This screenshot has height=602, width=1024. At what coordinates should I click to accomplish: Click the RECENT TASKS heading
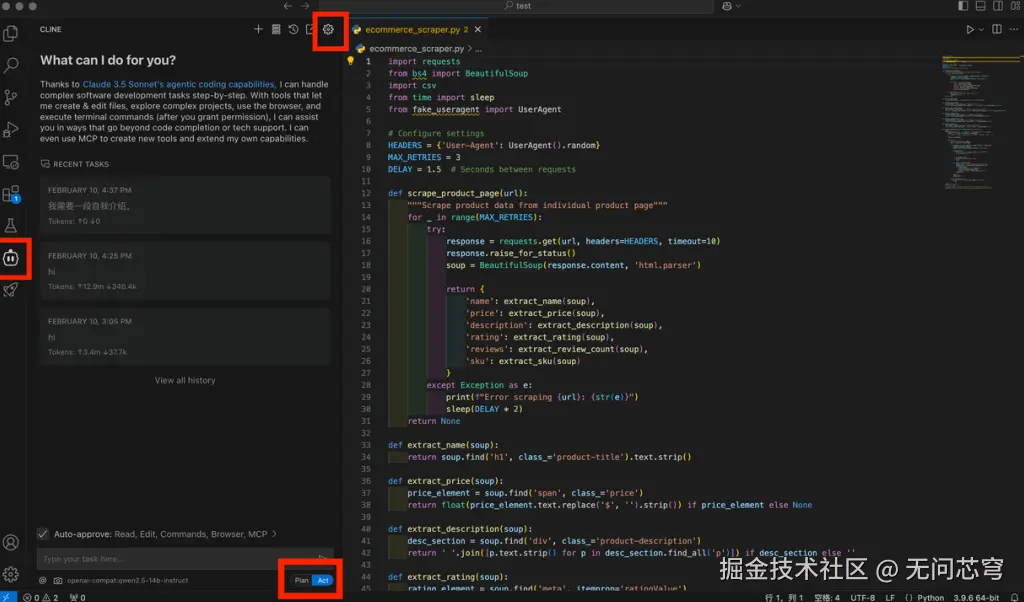pos(81,164)
